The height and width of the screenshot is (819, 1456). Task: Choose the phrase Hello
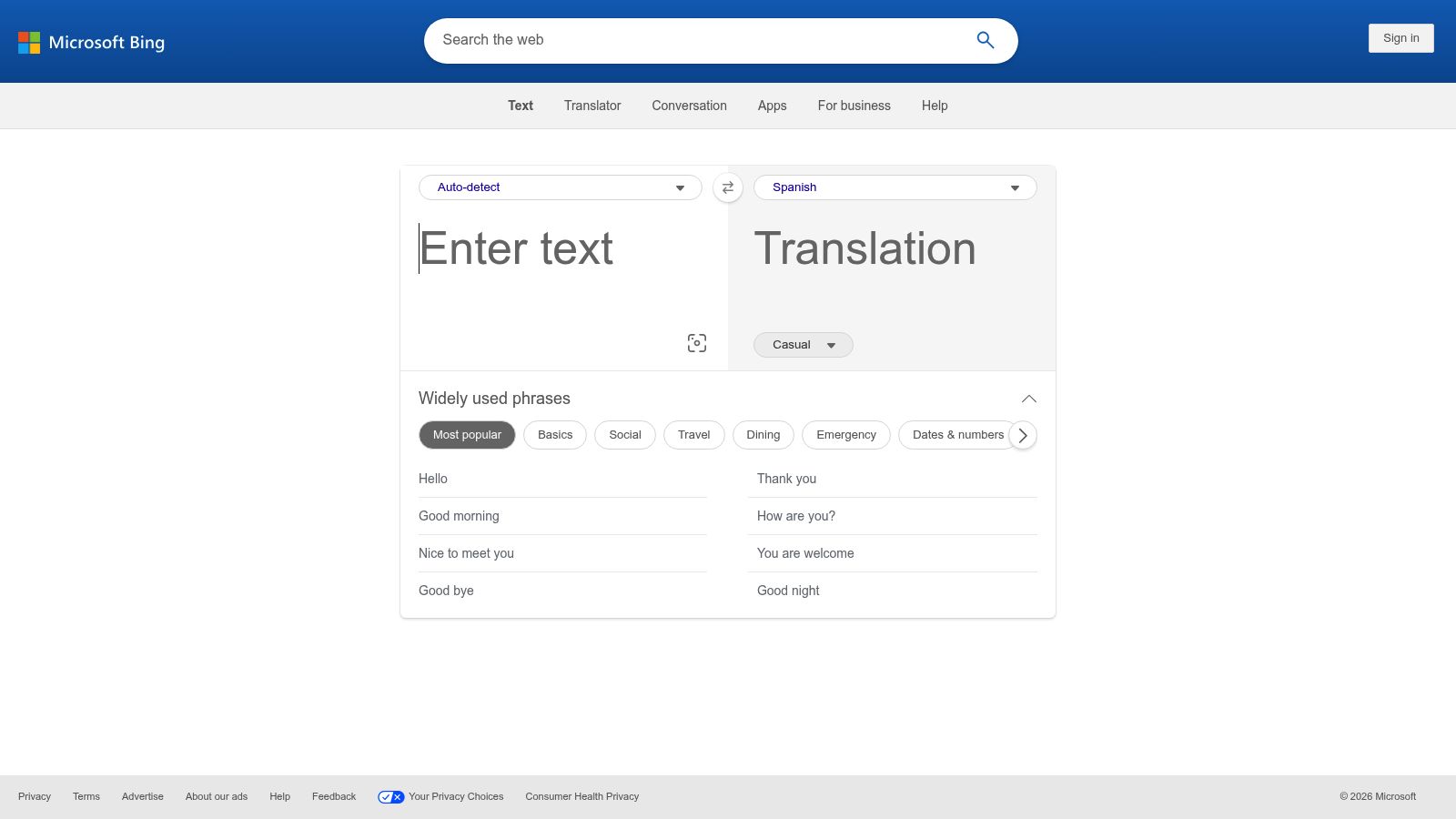coord(562,479)
